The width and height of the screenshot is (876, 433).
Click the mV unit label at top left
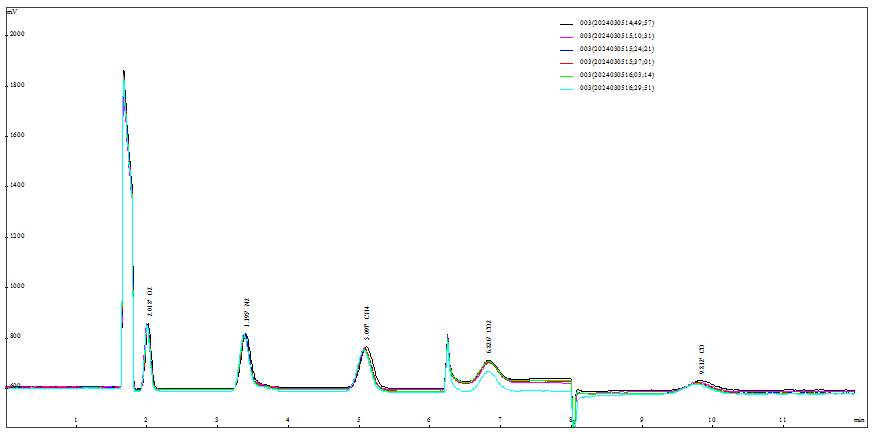pos(11,11)
